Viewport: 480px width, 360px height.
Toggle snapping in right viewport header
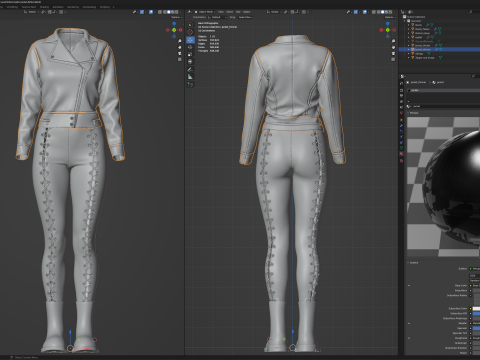click(292, 12)
